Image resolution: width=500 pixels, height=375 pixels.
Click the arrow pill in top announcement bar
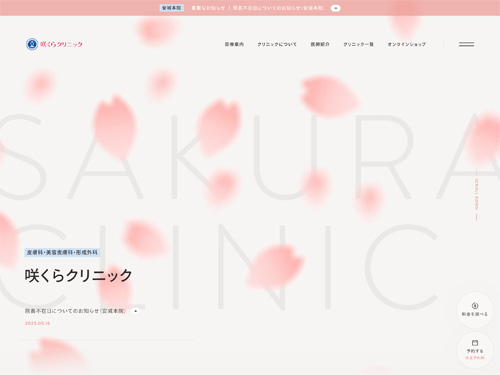(335, 8)
